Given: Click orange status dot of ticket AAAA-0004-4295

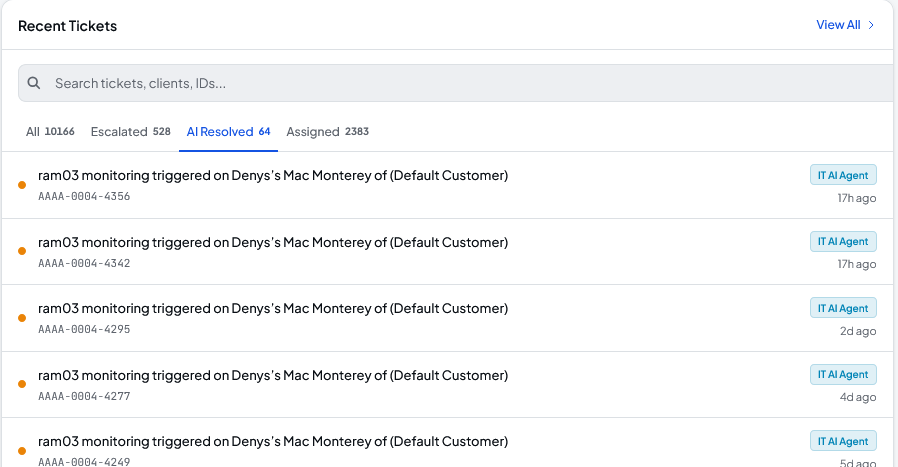Looking at the screenshot, I should [22, 318].
